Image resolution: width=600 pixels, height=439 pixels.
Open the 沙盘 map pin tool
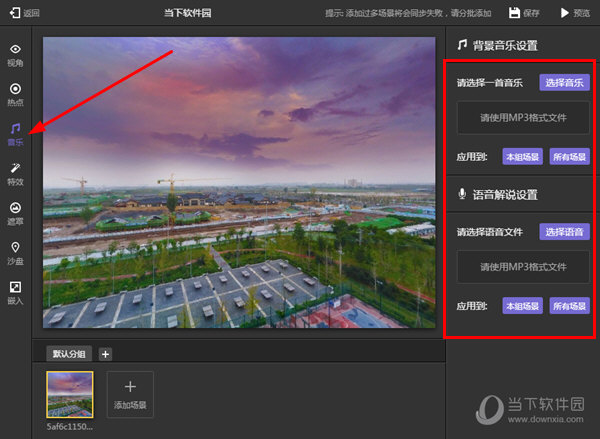tap(15, 253)
